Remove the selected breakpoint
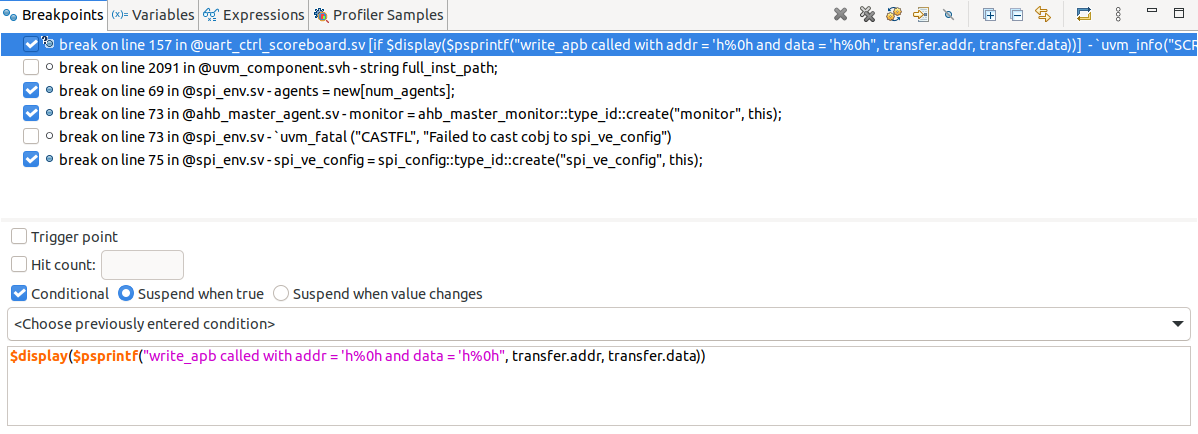The width and height of the screenshot is (1198, 434). point(840,14)
